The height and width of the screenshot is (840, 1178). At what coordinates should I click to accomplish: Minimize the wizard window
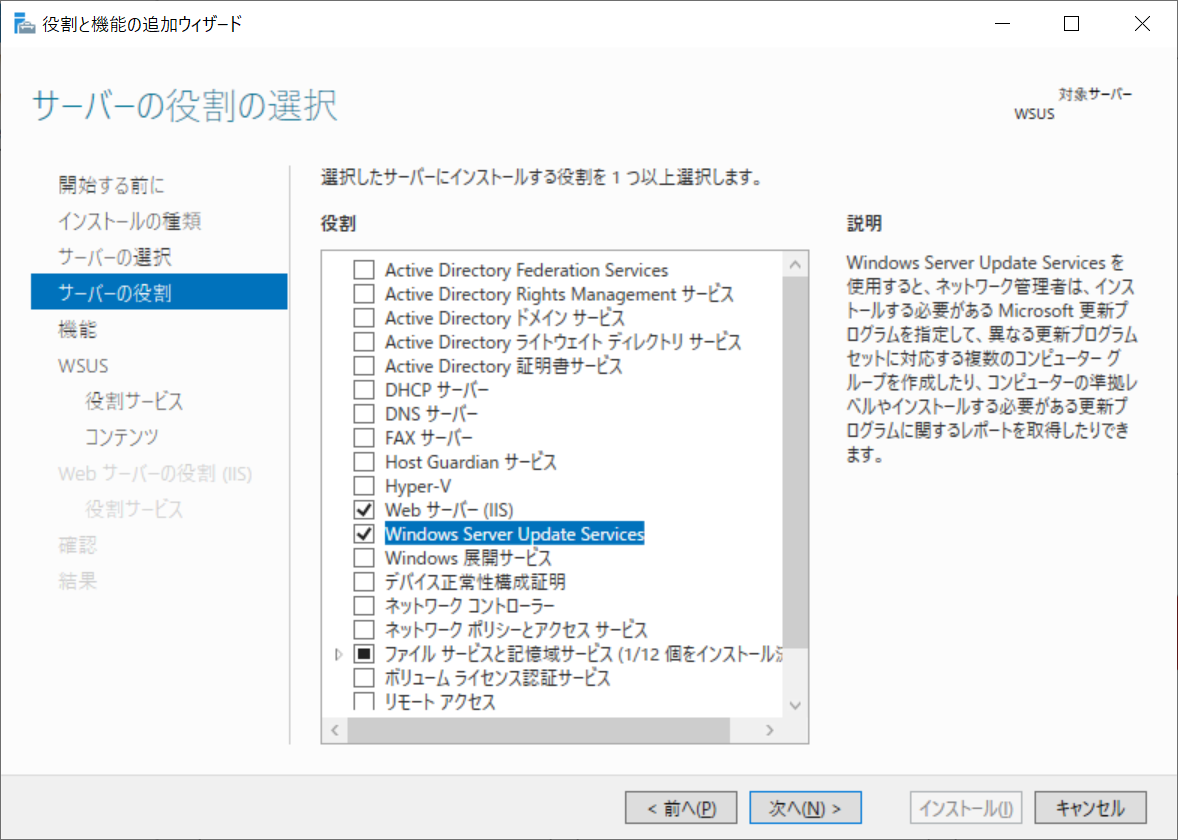coord(1002,24)
